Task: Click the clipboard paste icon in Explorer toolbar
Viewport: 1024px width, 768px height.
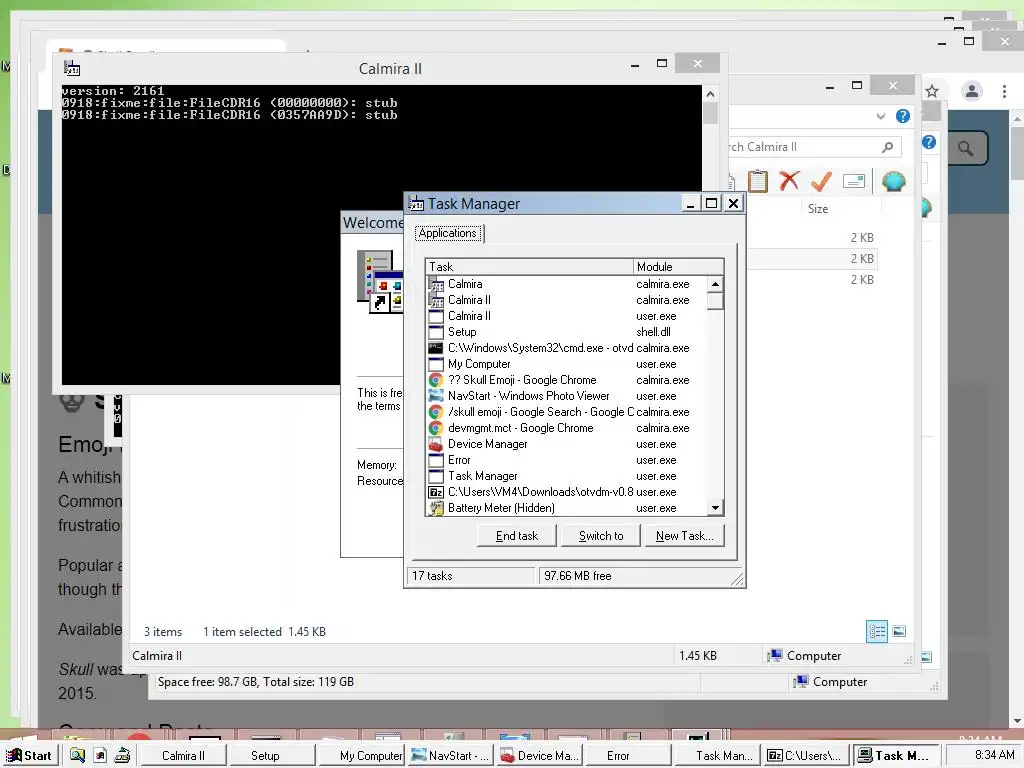Action: [758, 181]
